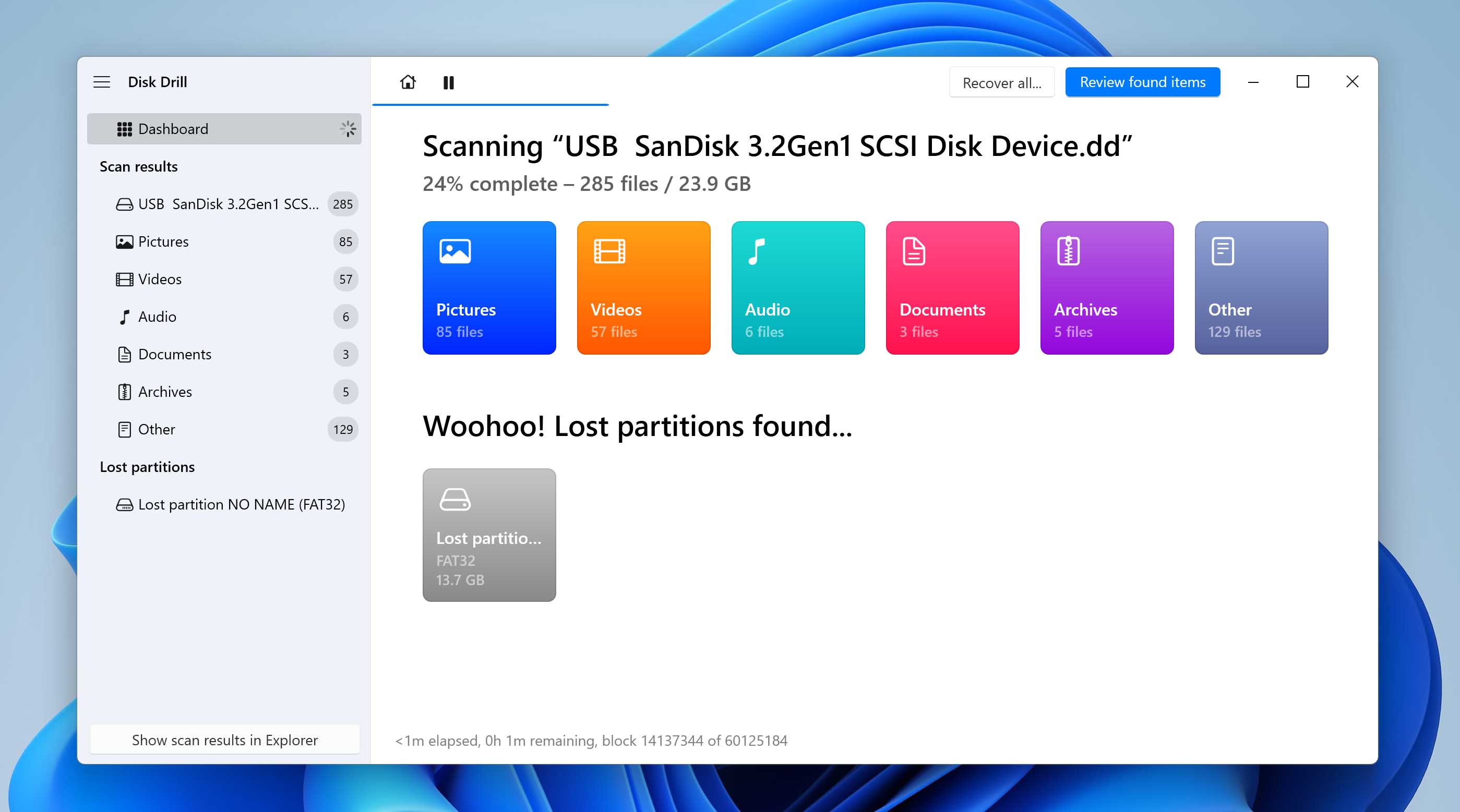This screenshot has width=1460, height=812.
Task: Click the scanning spinner on Dashboard row
Action: 348,129
